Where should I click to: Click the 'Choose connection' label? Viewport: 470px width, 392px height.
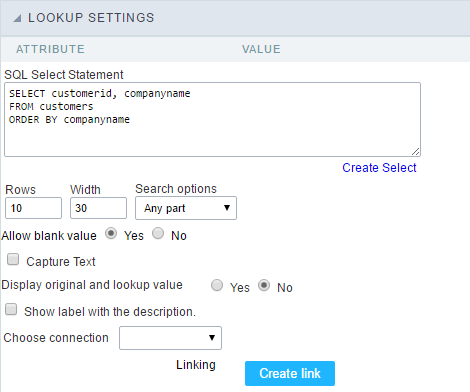click(56, 338)
